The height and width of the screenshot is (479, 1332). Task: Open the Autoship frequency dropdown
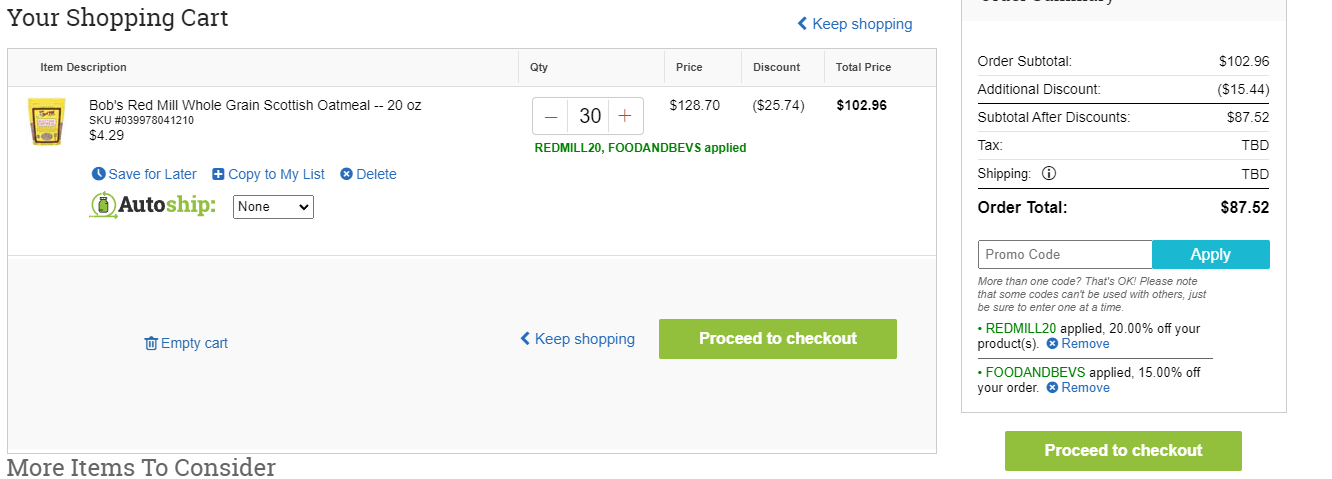point(273,207)
